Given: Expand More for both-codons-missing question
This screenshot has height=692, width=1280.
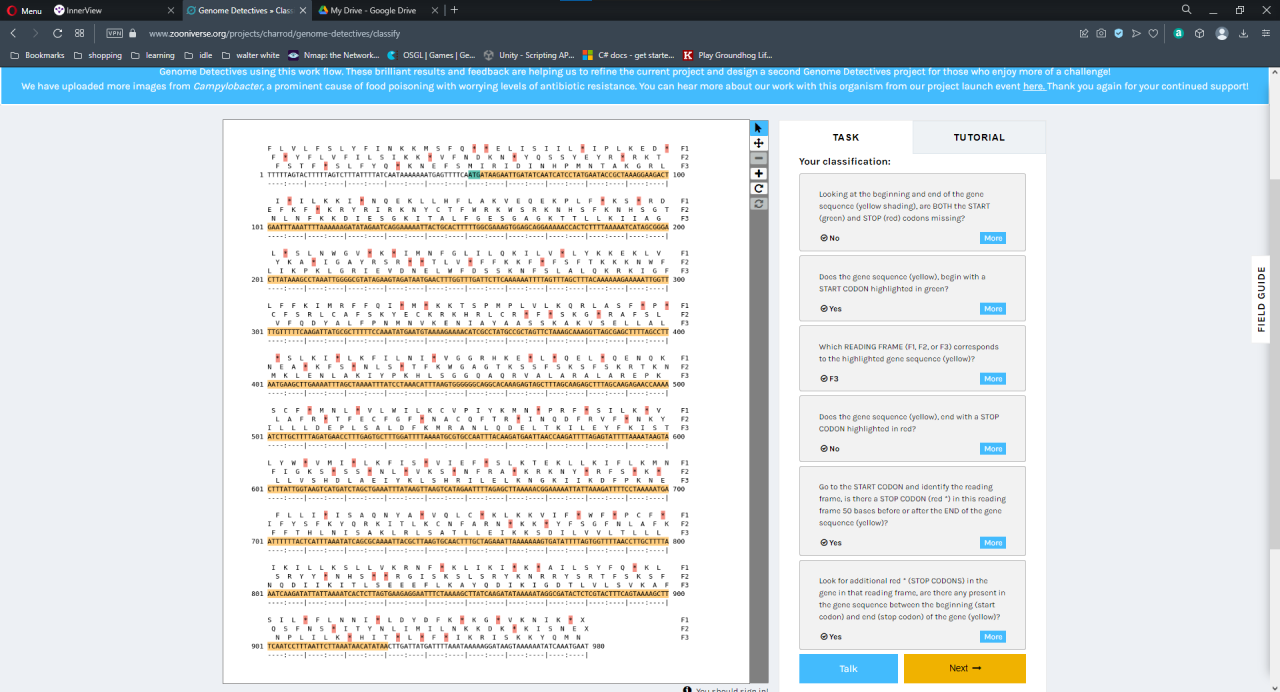Looking at the screenshot, I should 992,238.
